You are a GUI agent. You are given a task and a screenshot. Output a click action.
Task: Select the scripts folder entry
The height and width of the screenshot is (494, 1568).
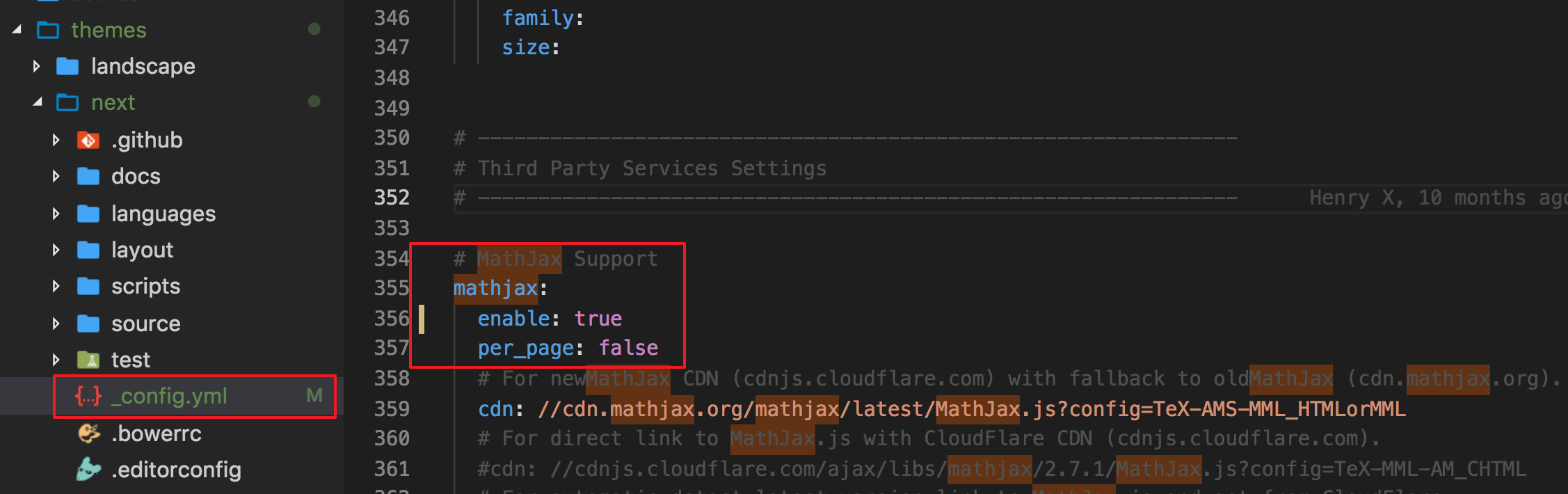145,286
